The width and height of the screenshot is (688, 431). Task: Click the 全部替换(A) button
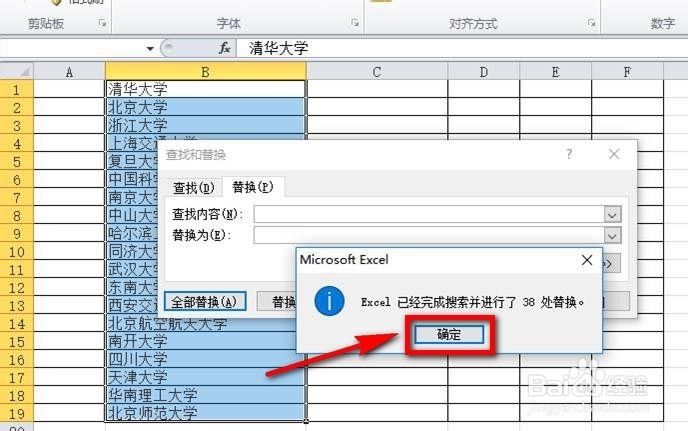tap(204, 302)
